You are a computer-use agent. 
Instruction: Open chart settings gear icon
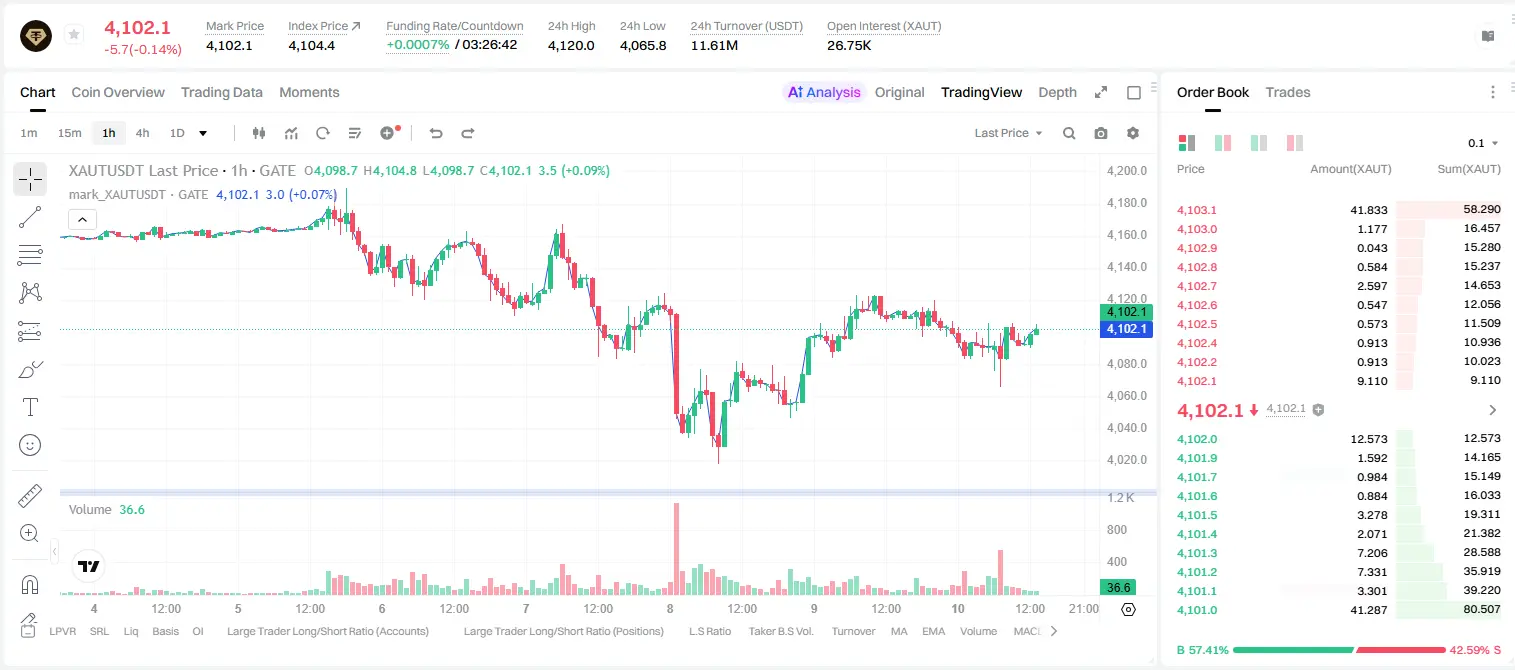(x=1133, y=133)
